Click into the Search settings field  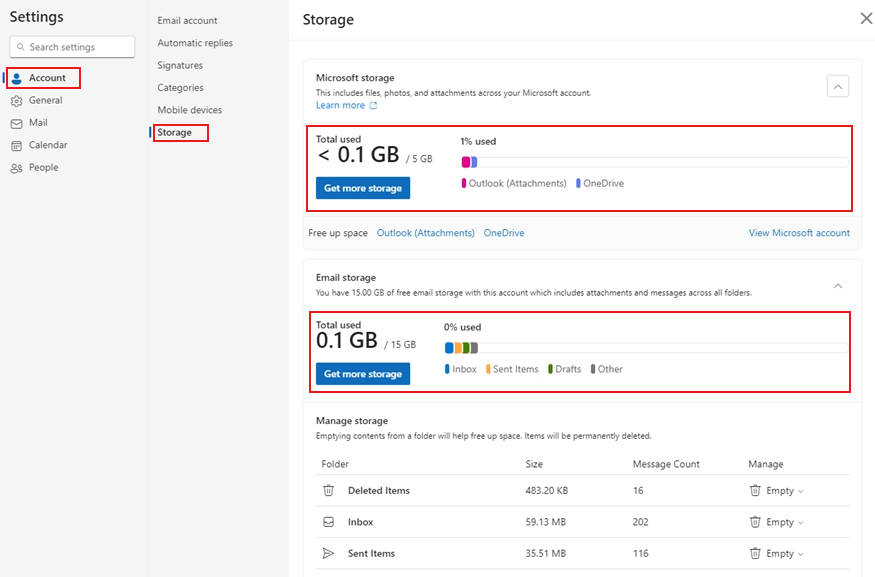(x=72, y=47)
